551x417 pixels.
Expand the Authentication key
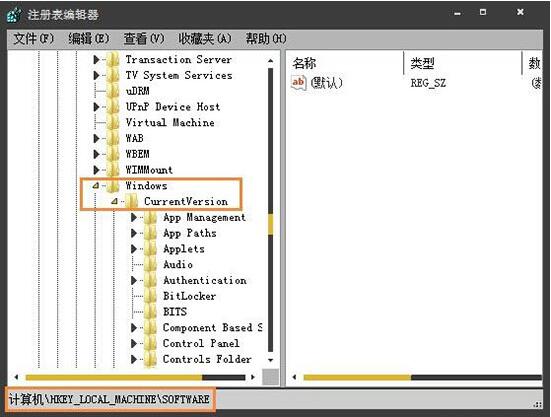coord(134,280)
